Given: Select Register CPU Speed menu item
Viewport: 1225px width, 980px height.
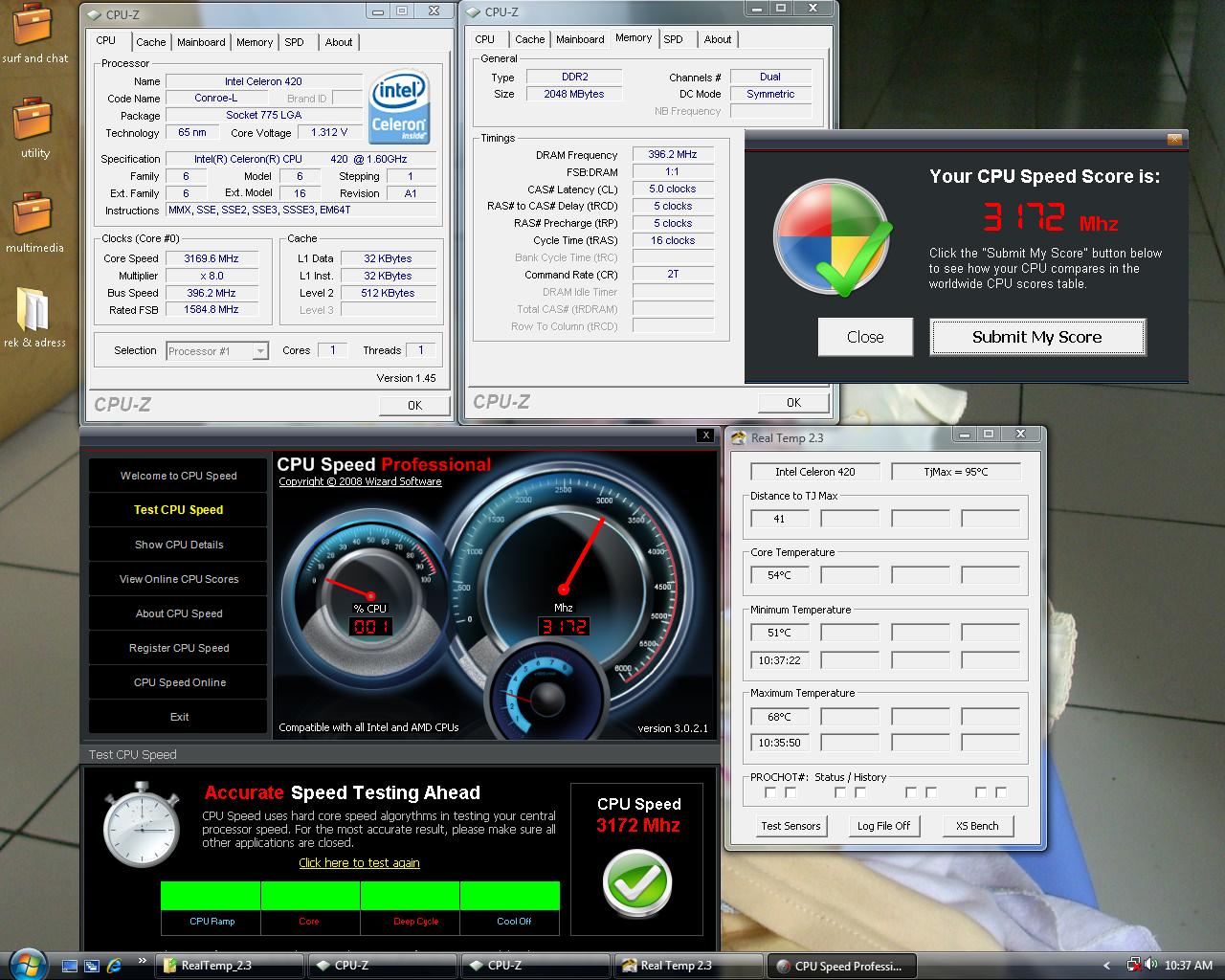Looking at the screenshot, I should pos(179,648).
